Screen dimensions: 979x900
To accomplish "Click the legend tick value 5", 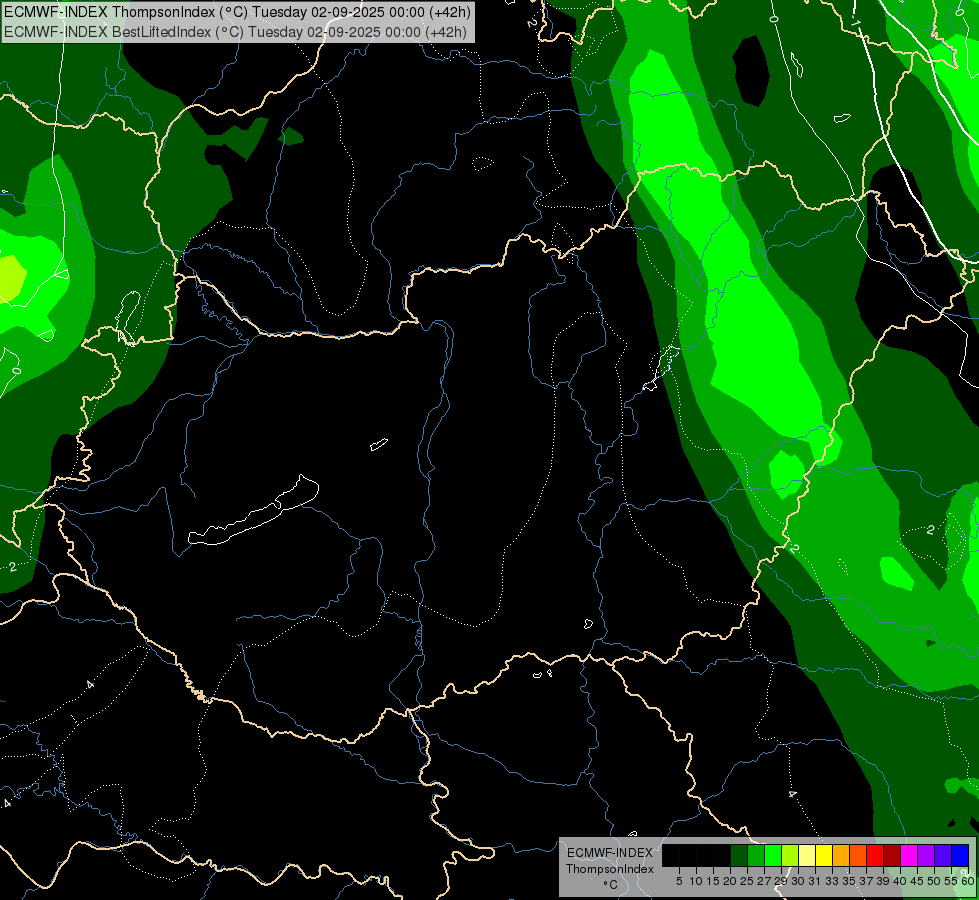I will (679, 881).
